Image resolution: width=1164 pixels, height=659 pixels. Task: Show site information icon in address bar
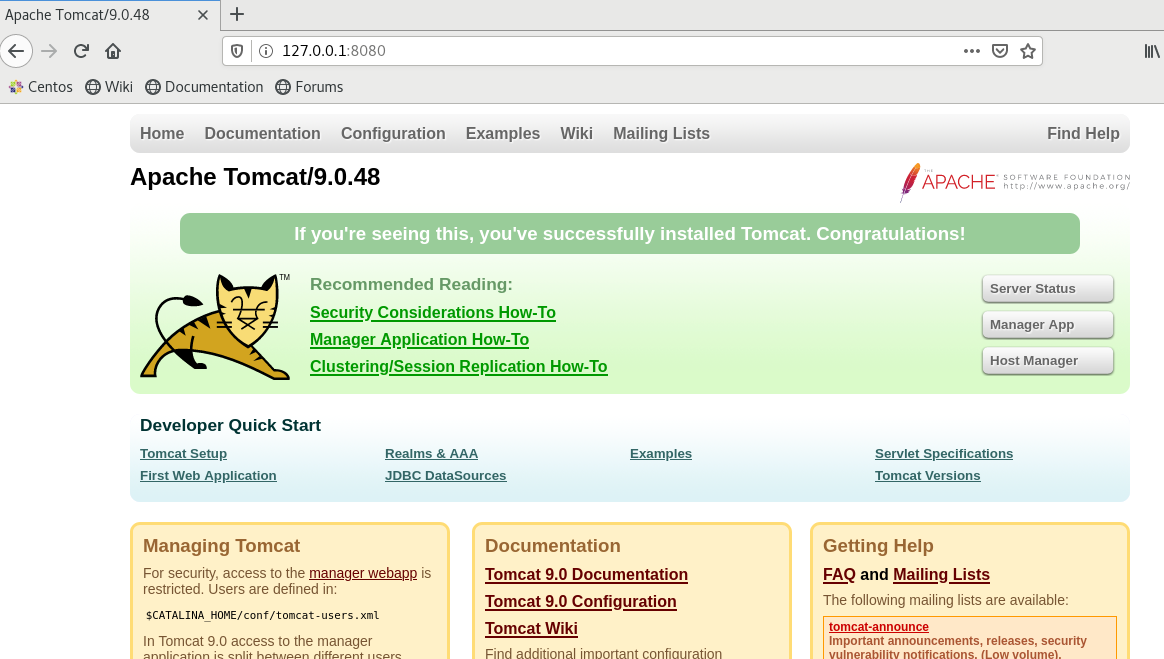pyautogui.click(x=266, y=51)
